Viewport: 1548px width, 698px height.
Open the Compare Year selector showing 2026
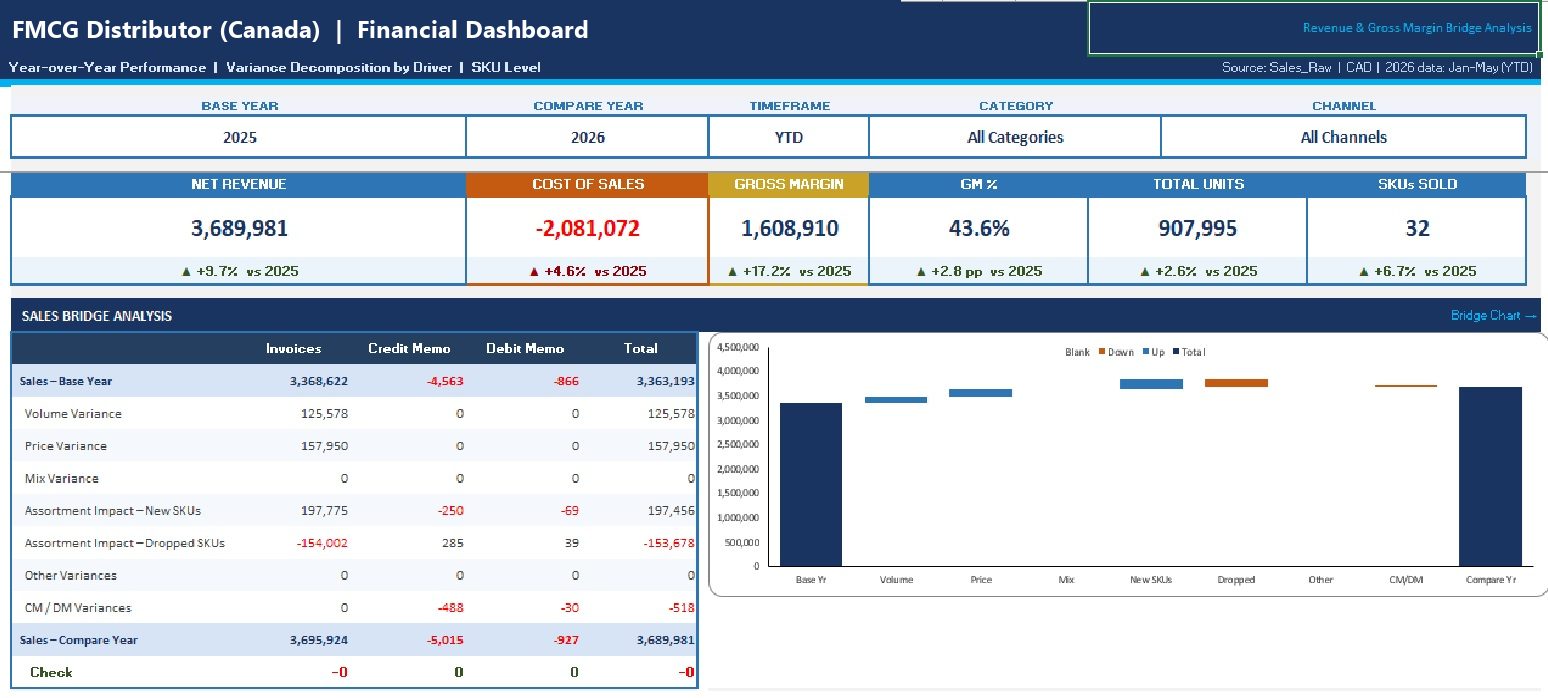[x=587, y=137]
